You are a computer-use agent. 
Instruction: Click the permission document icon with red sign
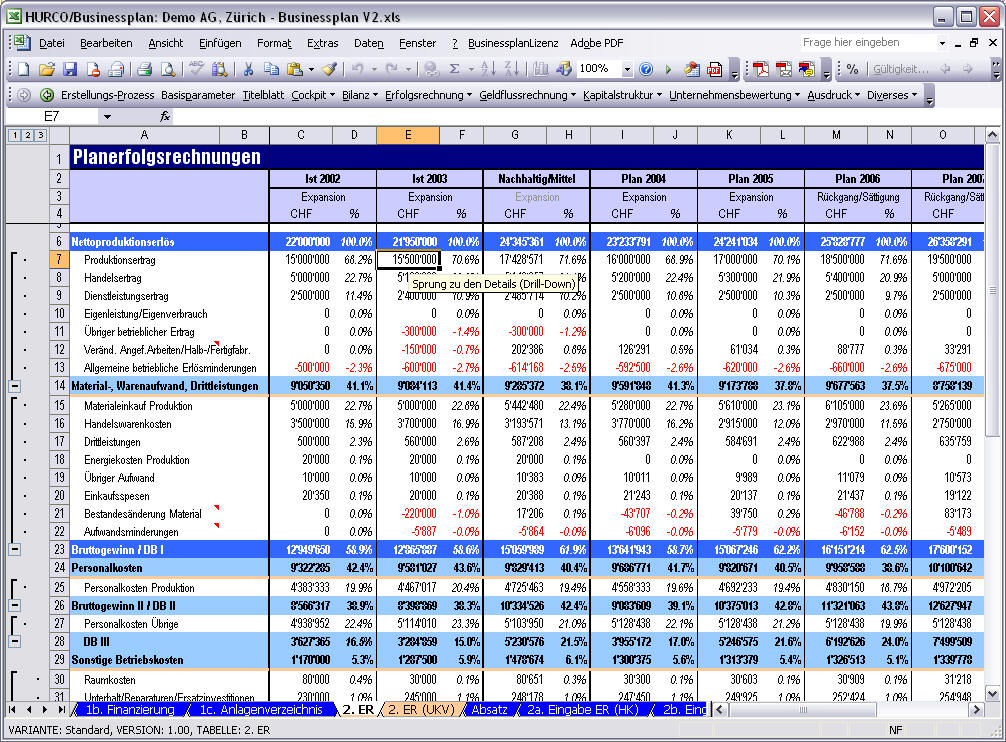coord(93,69)
